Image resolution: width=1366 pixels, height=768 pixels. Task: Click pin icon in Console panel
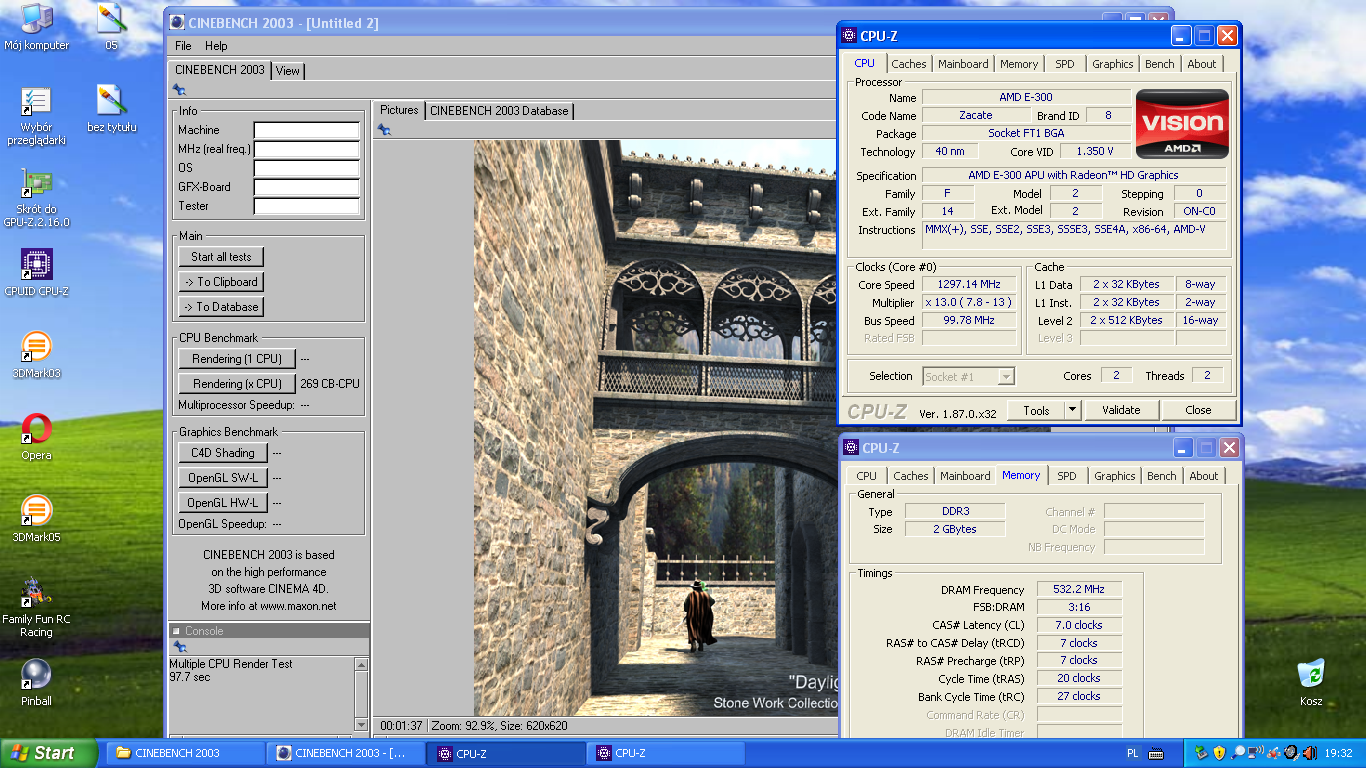(180, 647)
